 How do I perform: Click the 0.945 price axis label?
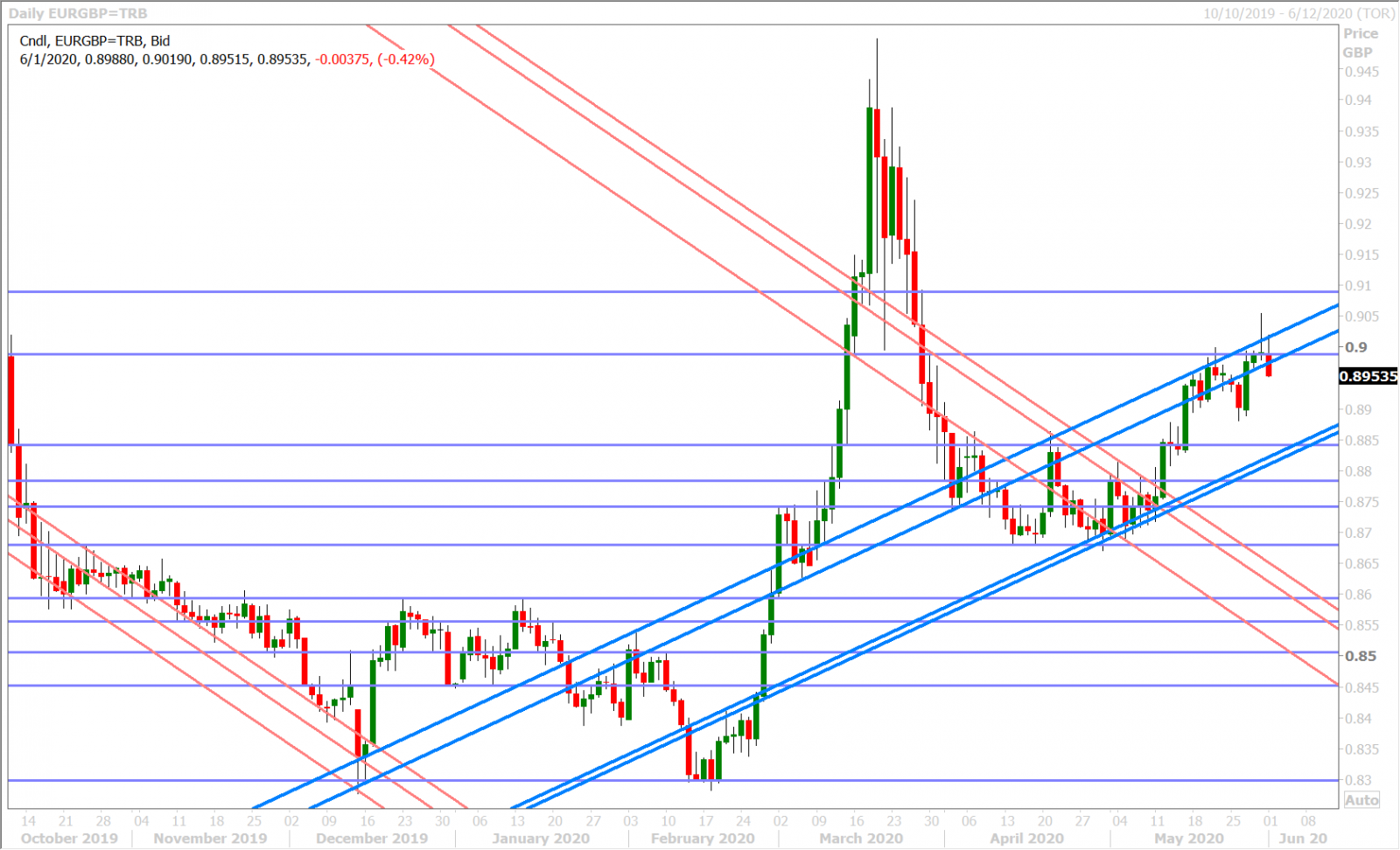(1362, 72)
